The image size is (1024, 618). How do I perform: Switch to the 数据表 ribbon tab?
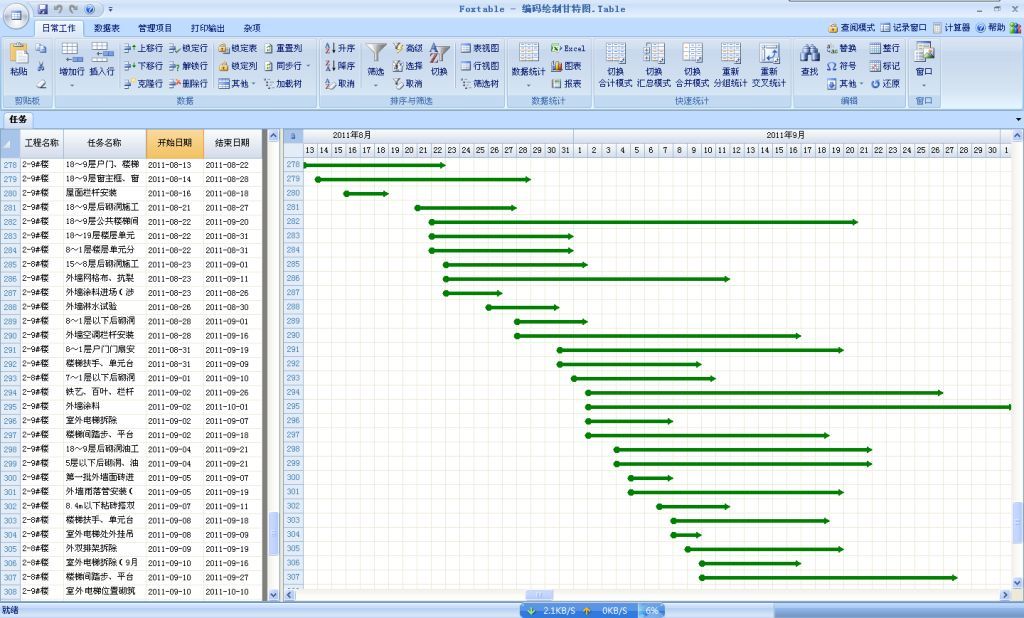pyautogui.click(x=107, y=28)
